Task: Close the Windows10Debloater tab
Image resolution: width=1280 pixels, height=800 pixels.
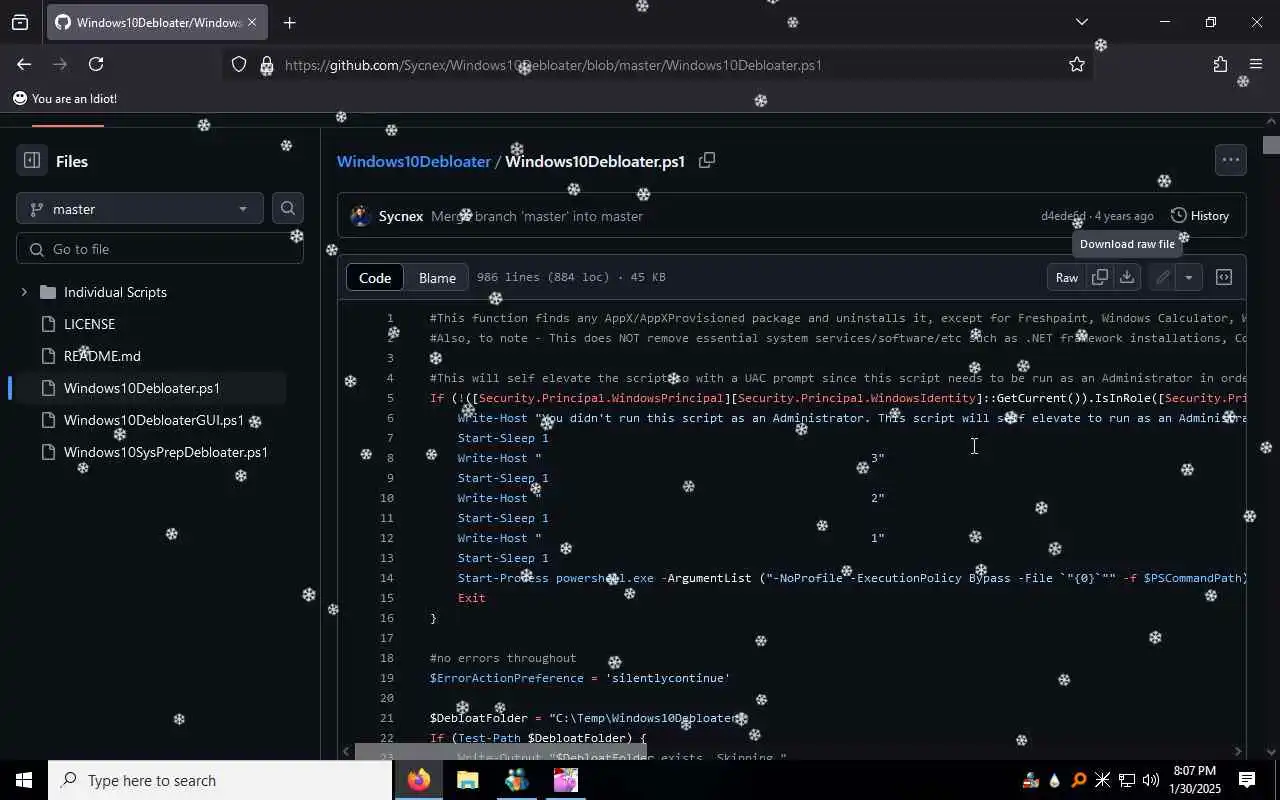Action: [x=251, y=22]
